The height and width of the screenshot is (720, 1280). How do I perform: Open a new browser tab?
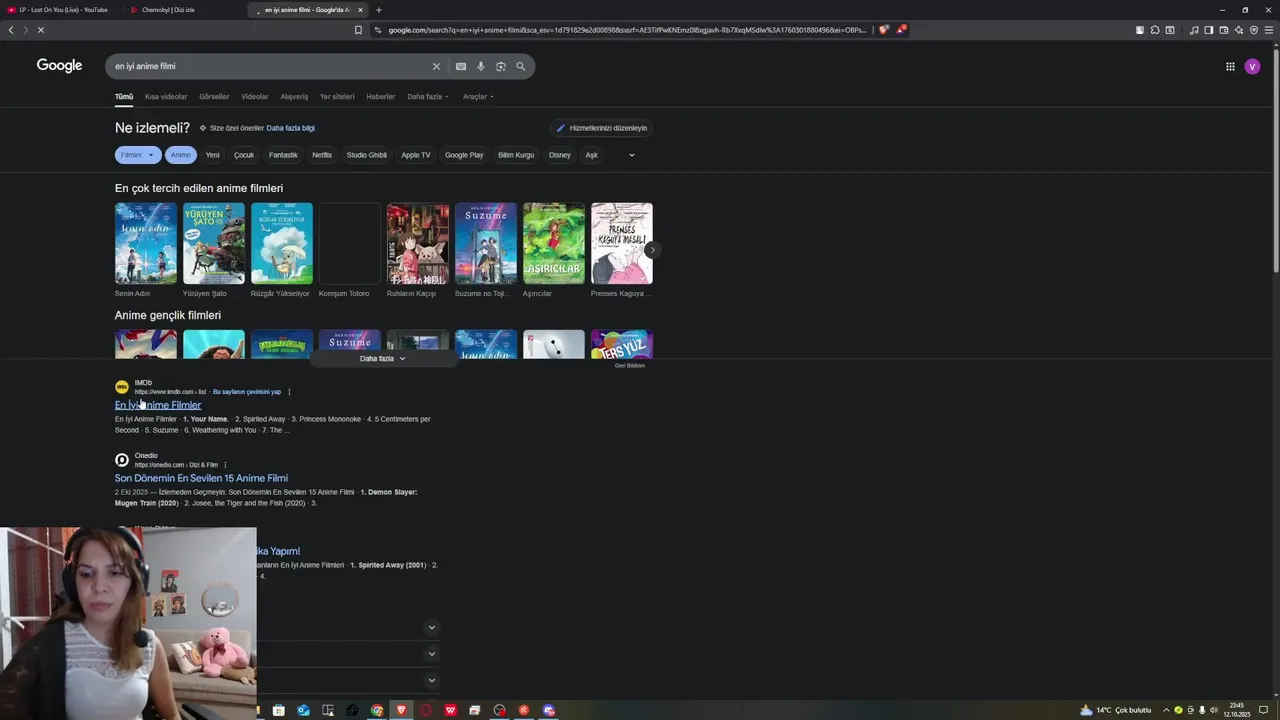point(378,10)
